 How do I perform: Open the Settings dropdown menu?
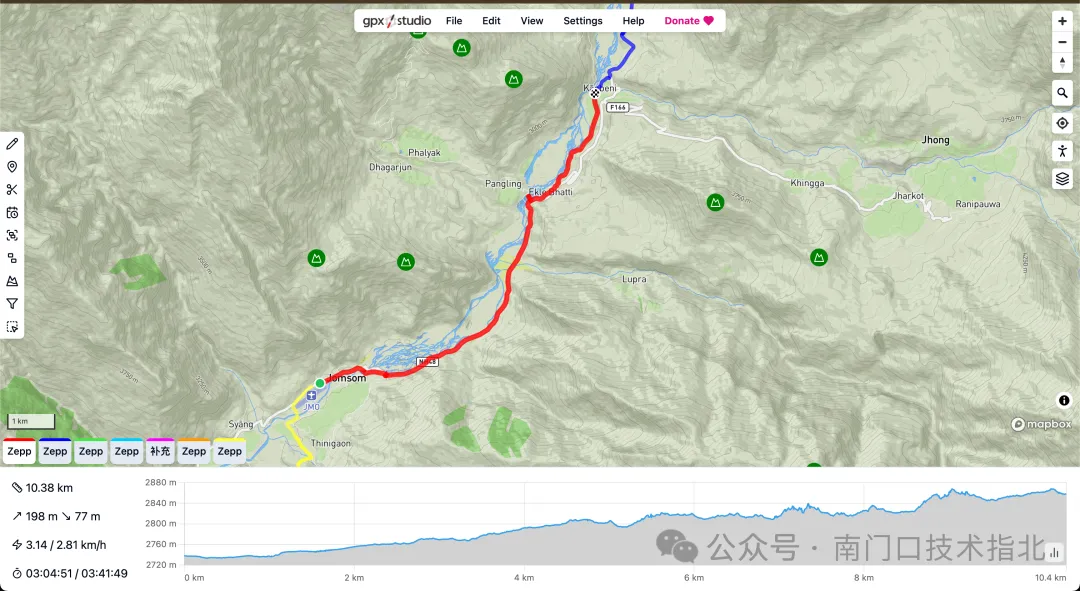pos(582,20)
